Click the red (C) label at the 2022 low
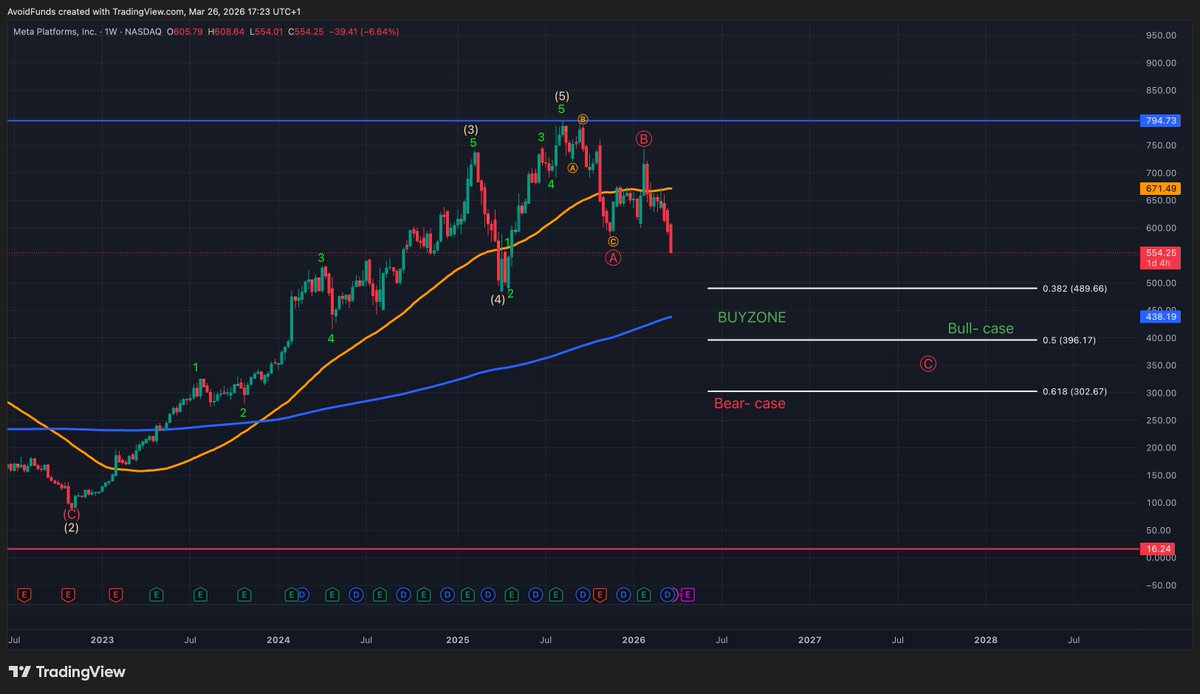The height and width of the screenshot is (694, 1200). (x=71, y=514)
